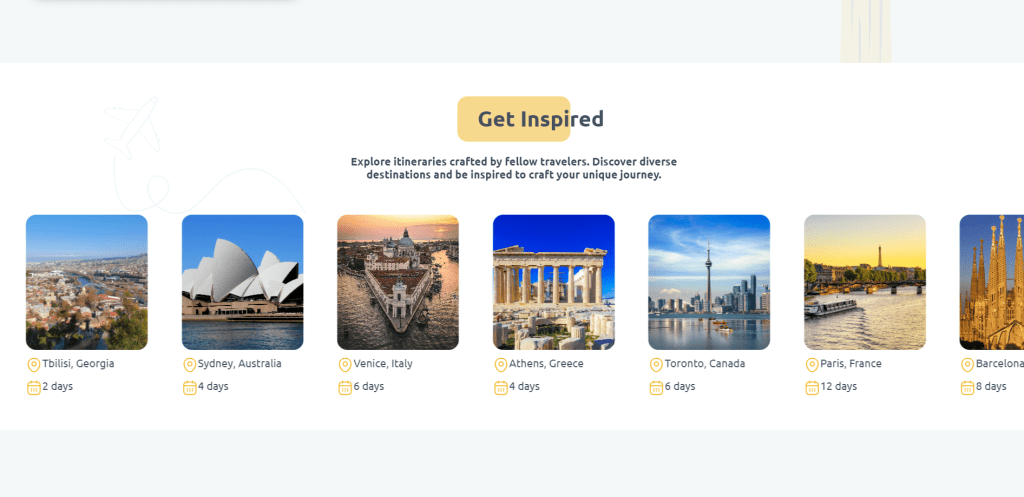View the Toronto skyline photo card
The image size is (1024, 497).
click(x=709, y=282)
